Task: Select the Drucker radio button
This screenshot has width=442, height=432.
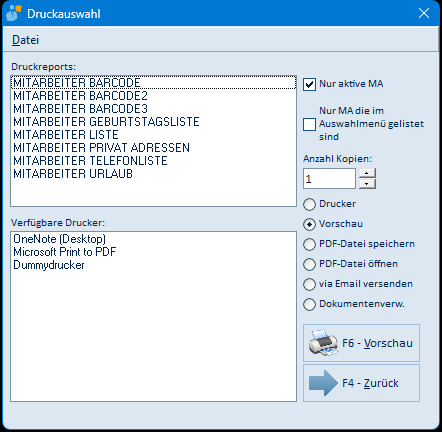Action: pos(309,204)
